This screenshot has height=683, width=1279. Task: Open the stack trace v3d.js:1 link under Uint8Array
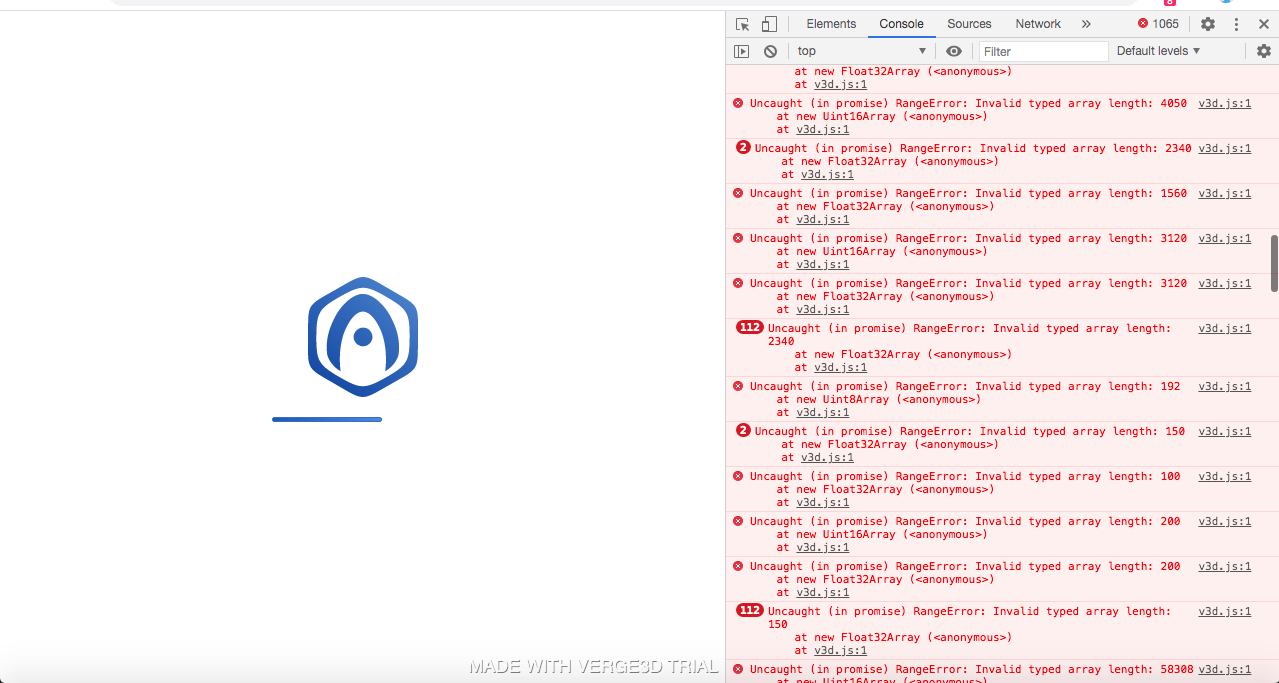(x=823, y=413)
